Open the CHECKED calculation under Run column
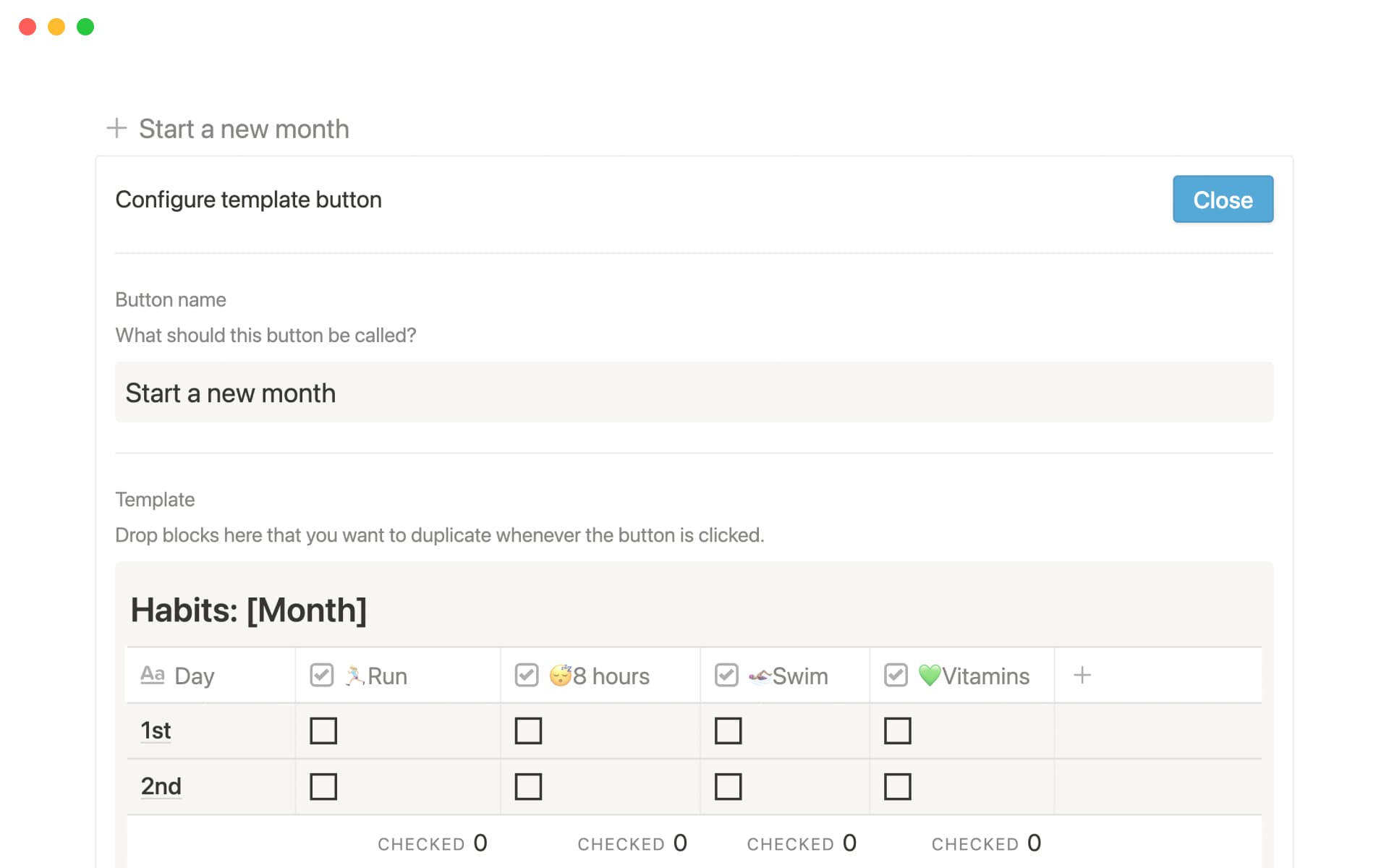This screenshot has width=1389, height=868. tap(433, 843)
